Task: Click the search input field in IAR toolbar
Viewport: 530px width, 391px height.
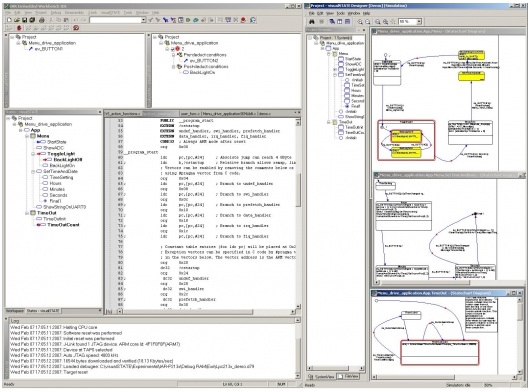Action: 115,20
